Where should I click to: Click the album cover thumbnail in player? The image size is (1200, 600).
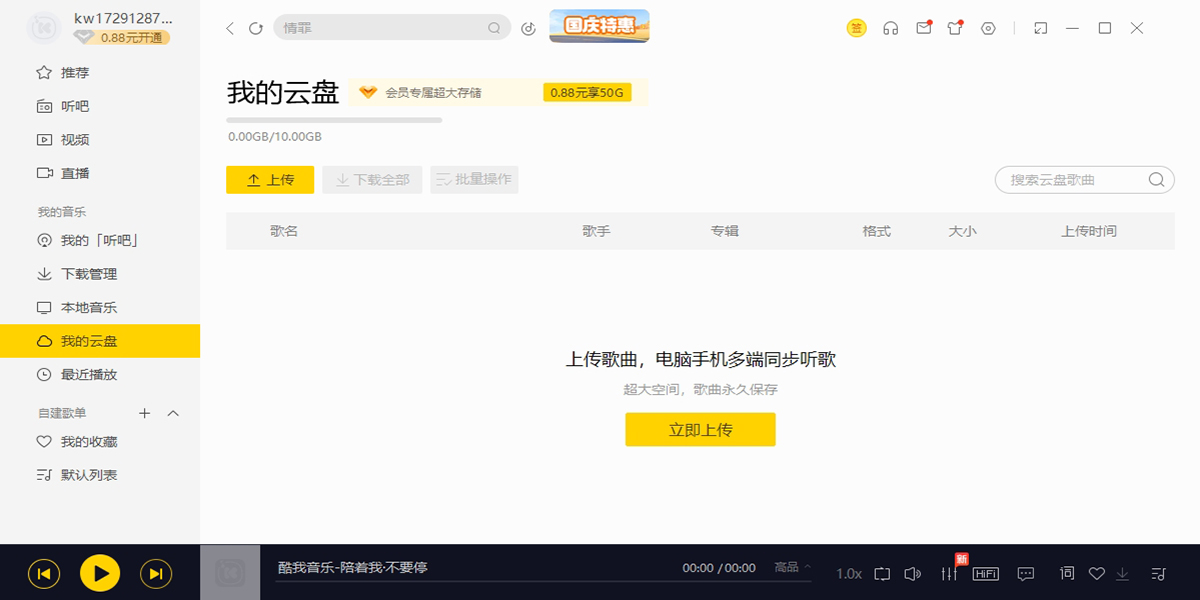tap(230, 573)
